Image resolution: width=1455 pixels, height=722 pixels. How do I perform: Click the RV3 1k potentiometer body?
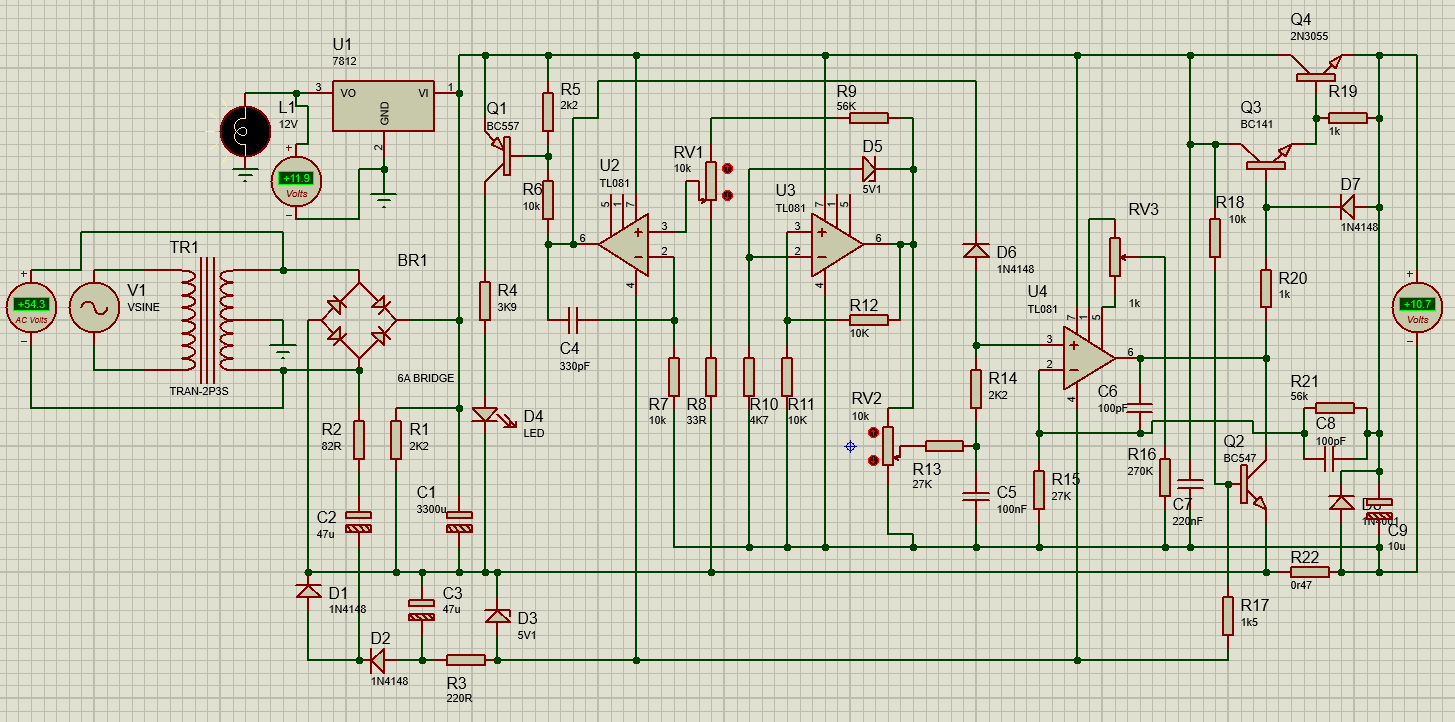tap(1114, 256)
